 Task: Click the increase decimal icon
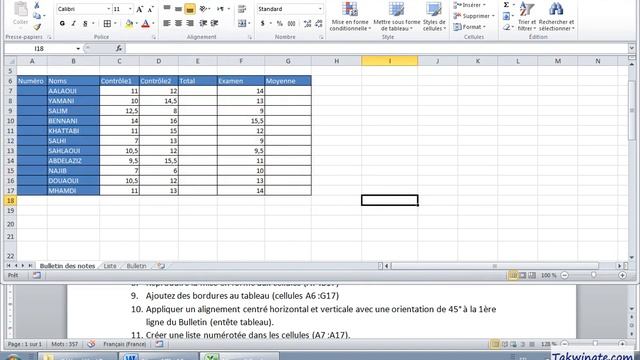(307, 24)
